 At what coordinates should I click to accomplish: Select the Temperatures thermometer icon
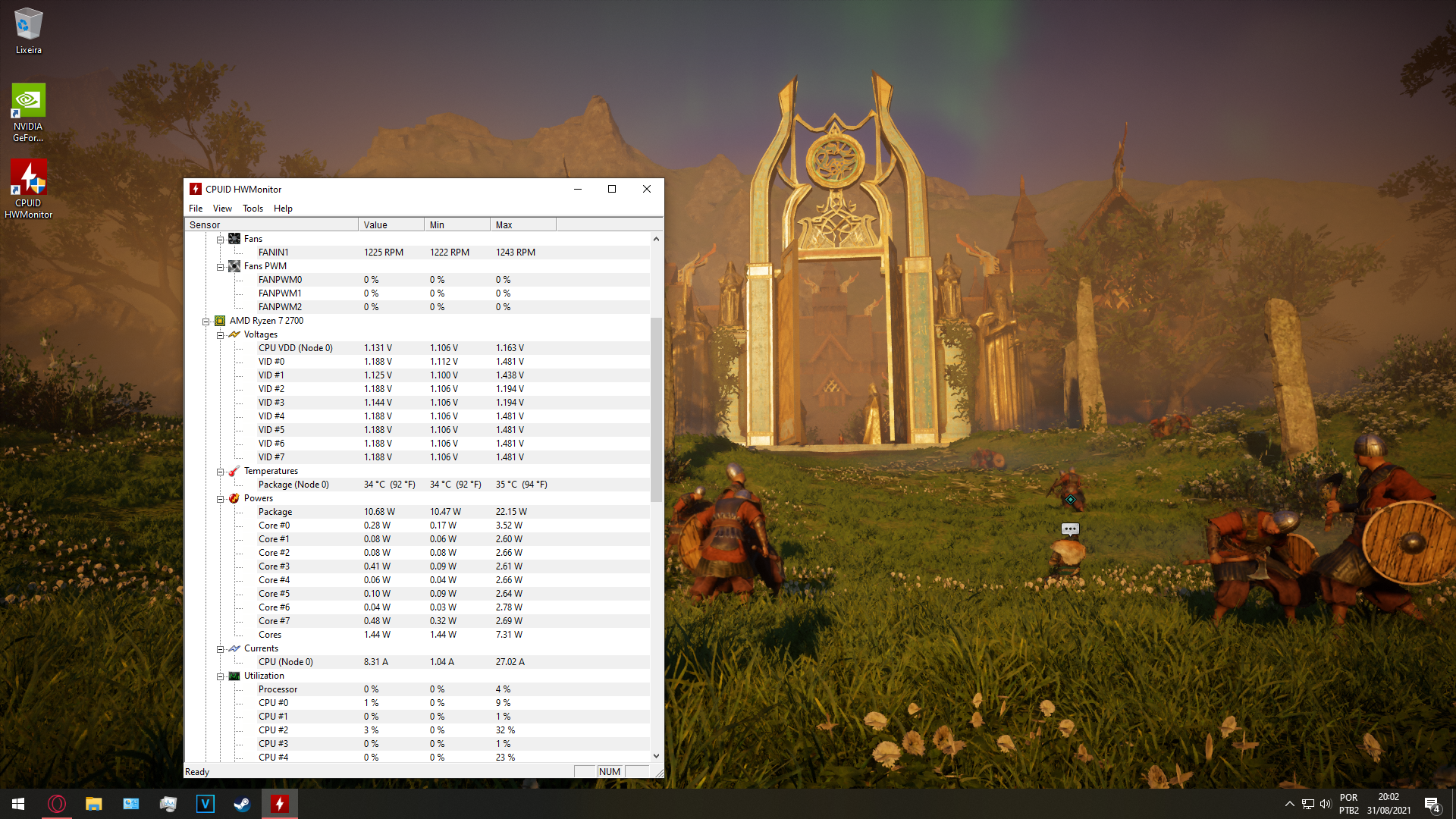pyautogui.click(x=234, y=471)
